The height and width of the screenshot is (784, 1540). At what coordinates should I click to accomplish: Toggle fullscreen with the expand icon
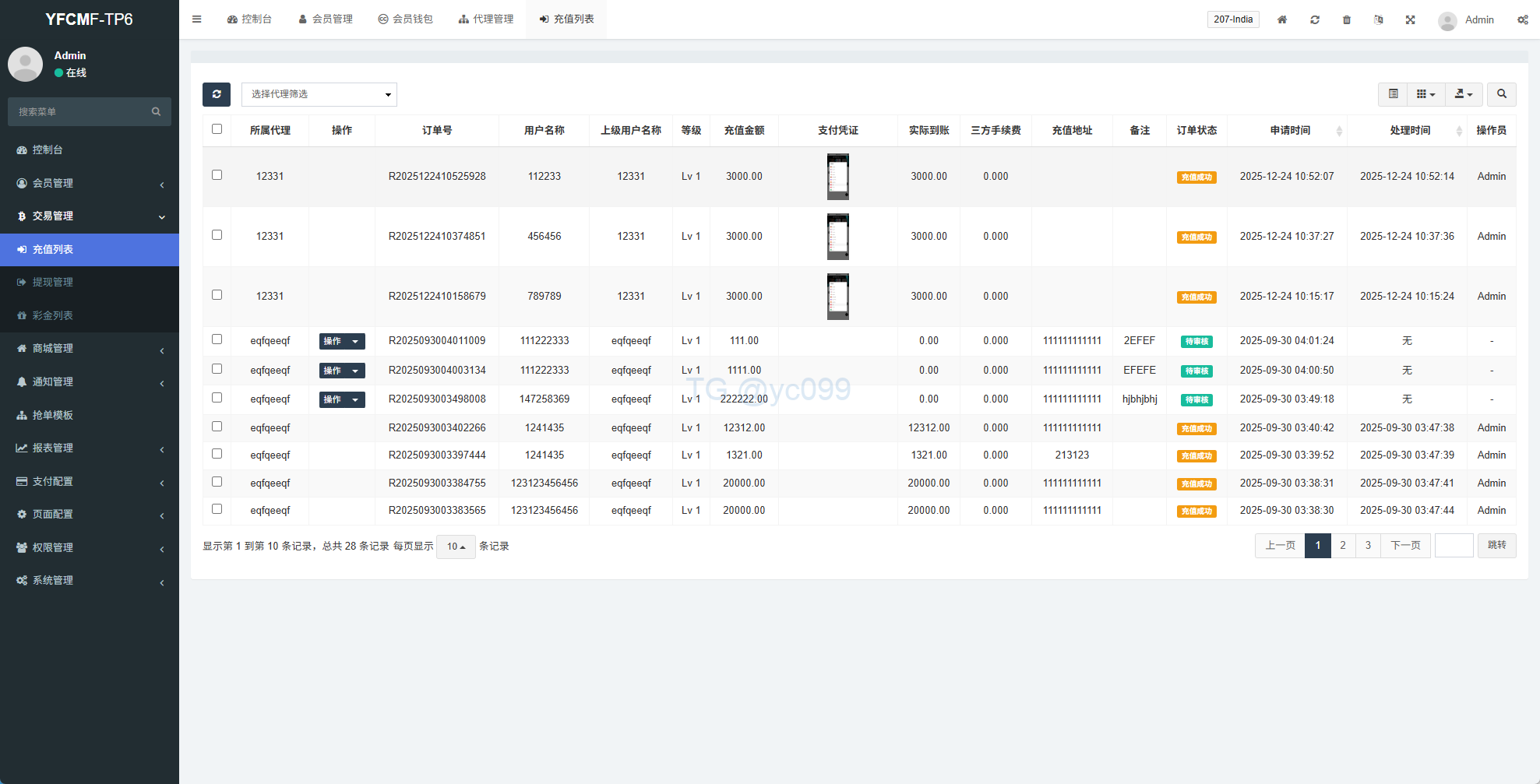click(x=1410, y=19)
